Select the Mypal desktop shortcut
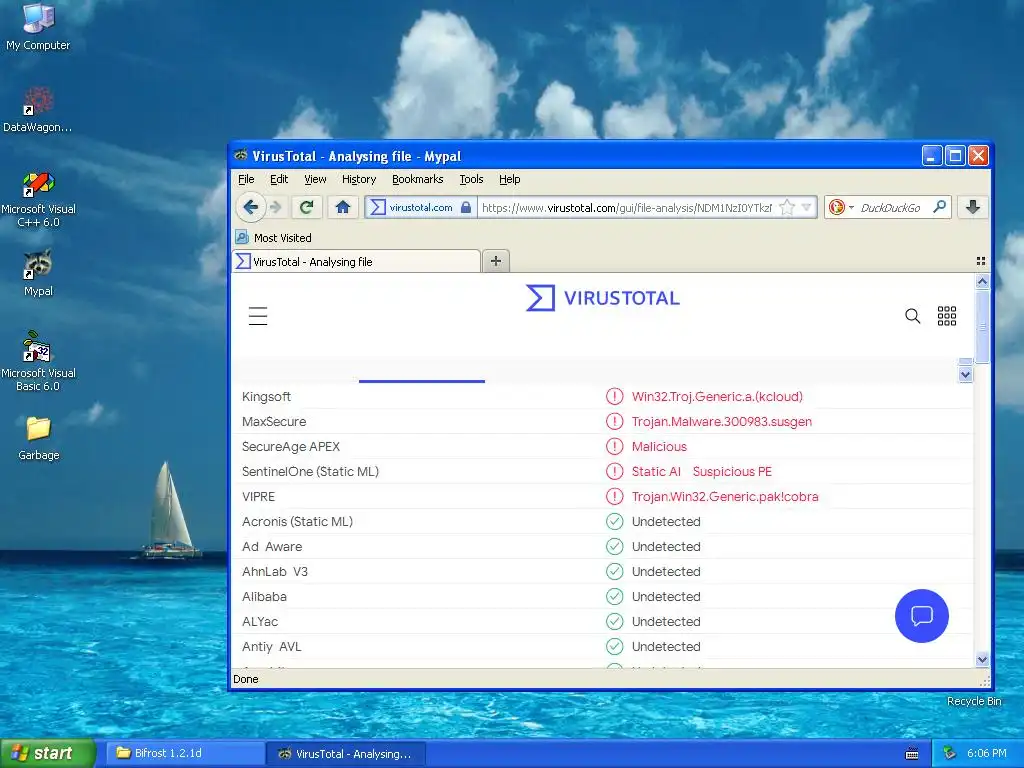 38,273
